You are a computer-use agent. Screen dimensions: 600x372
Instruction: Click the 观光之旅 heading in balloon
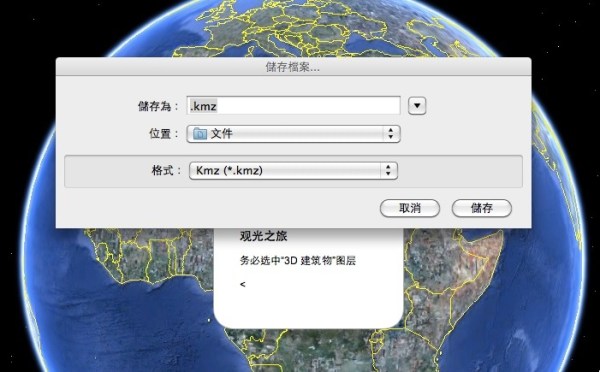click(x=263, y=236)
